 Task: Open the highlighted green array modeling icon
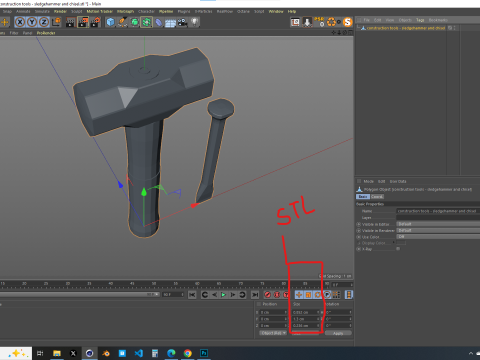[146, 22]
